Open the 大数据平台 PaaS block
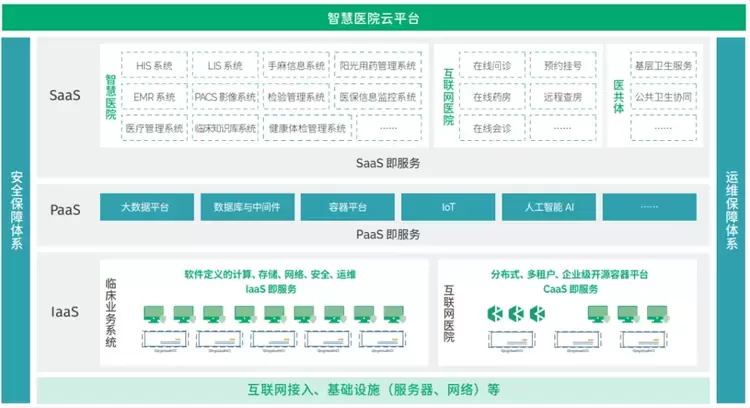The image size is (750, 408). click(147, 207)
